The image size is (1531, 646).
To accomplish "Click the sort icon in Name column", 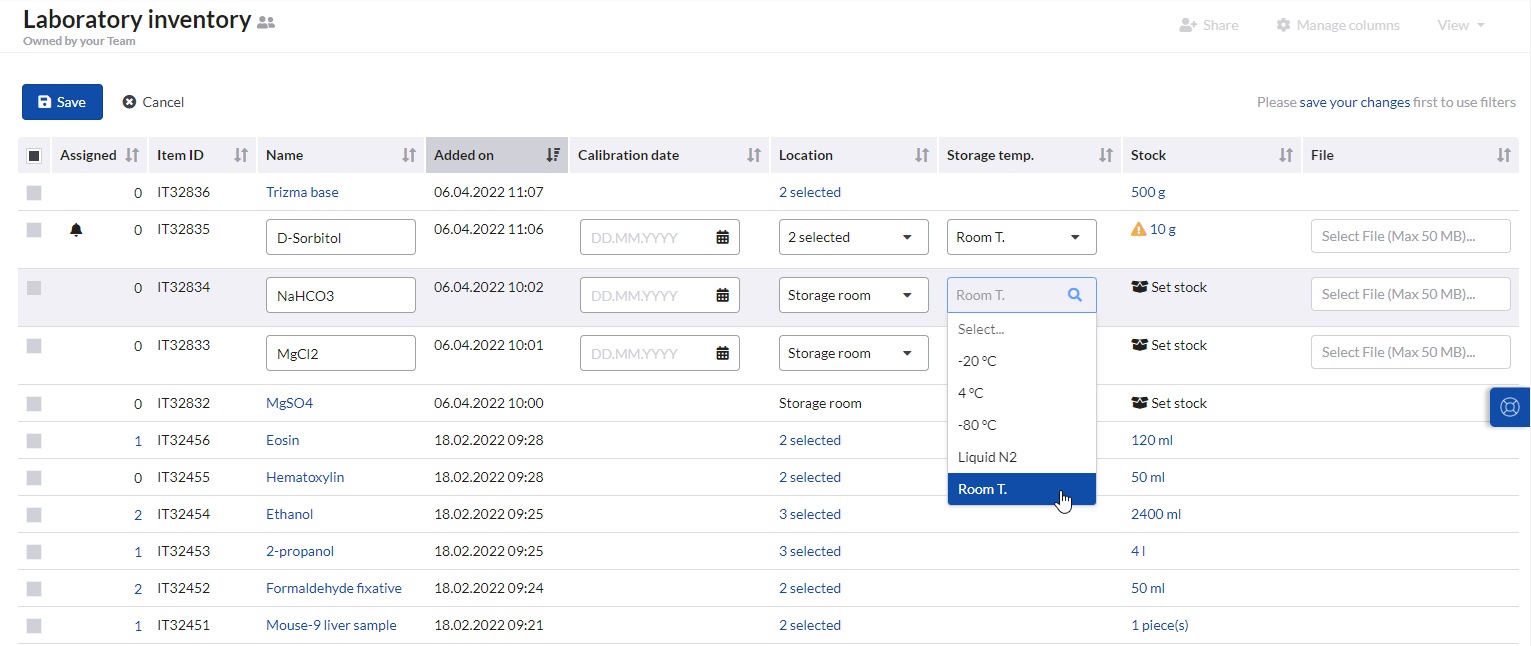I will (x=408, y=155).
